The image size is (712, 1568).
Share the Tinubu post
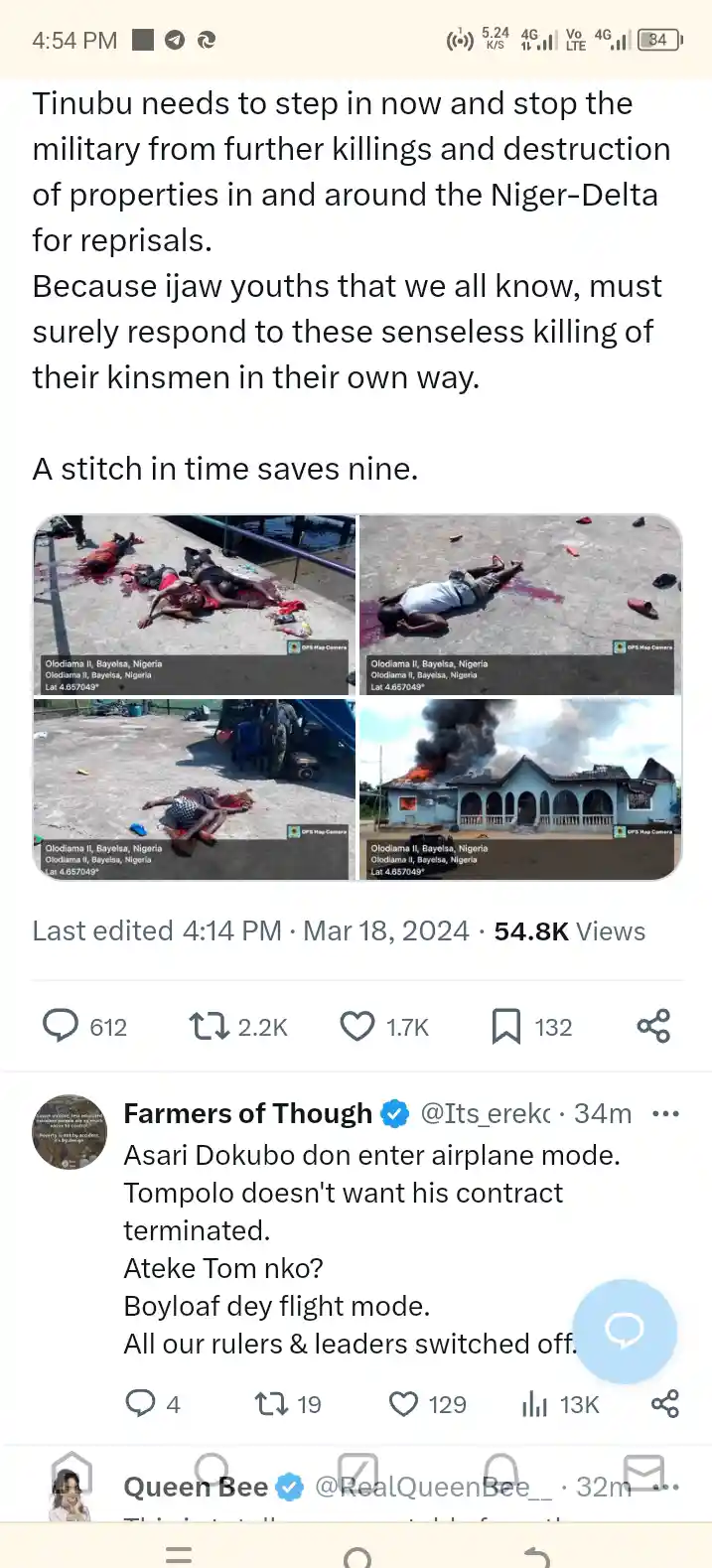(x=652, y=1026)
